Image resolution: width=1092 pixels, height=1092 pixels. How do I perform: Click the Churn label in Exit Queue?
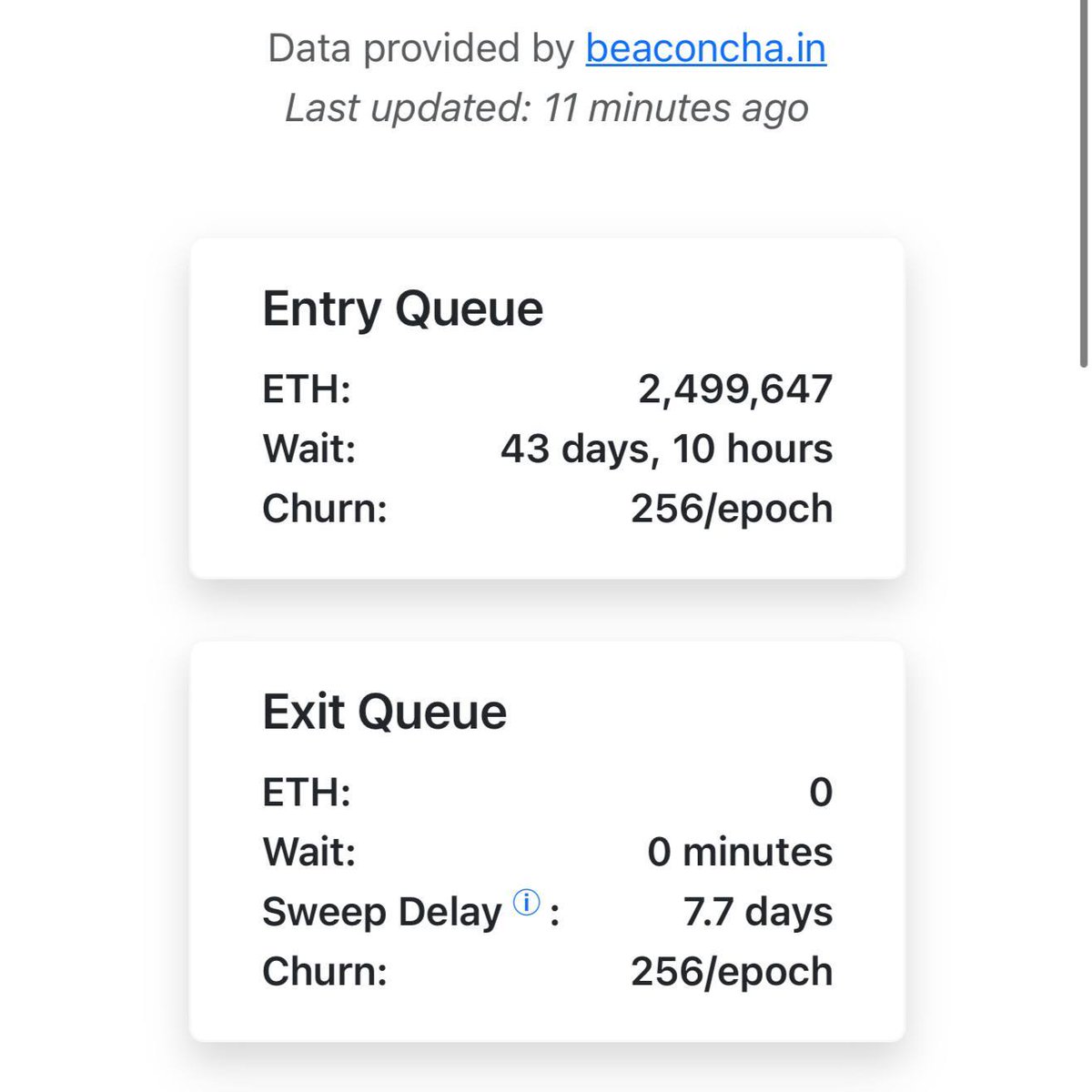click(325, 972)
